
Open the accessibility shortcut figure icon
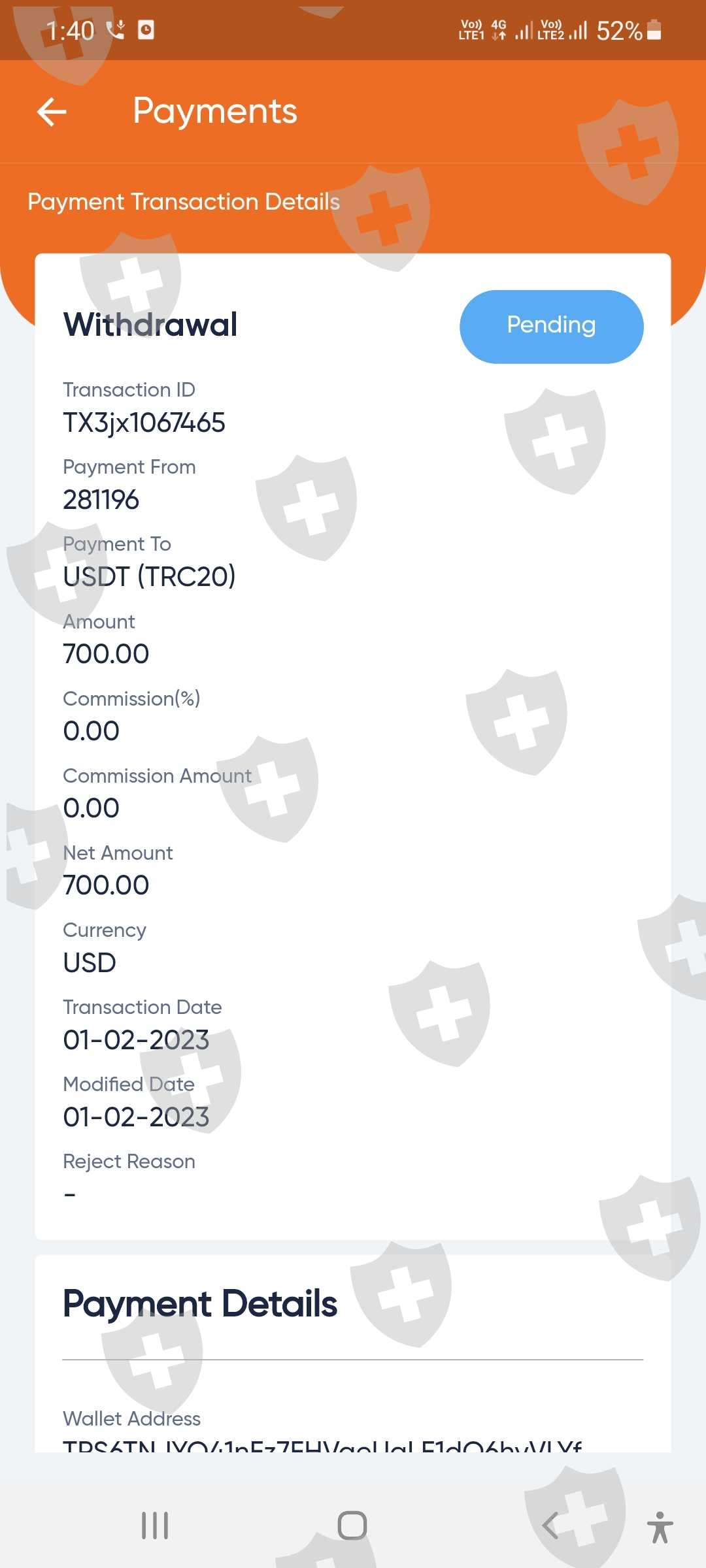click(x=660, y=1527)
